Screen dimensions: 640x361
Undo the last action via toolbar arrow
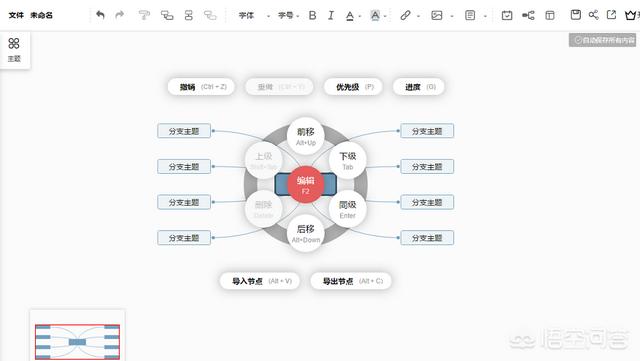tap(100, 15)
